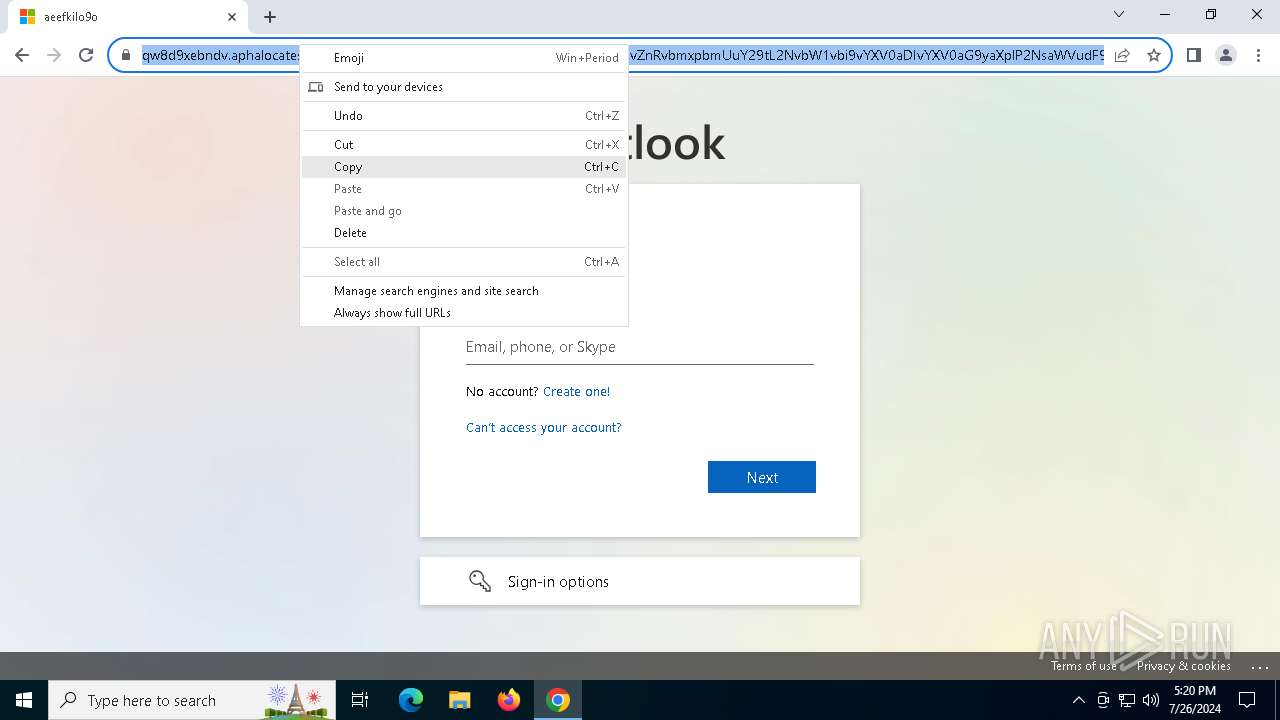Open Can't access your account? link

point(544,428)
